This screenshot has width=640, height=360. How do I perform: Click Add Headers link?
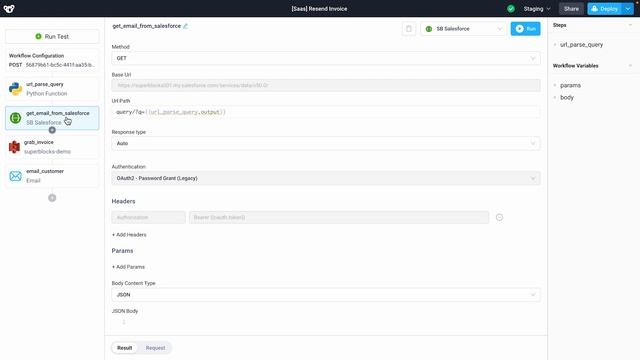coord(129,235)
